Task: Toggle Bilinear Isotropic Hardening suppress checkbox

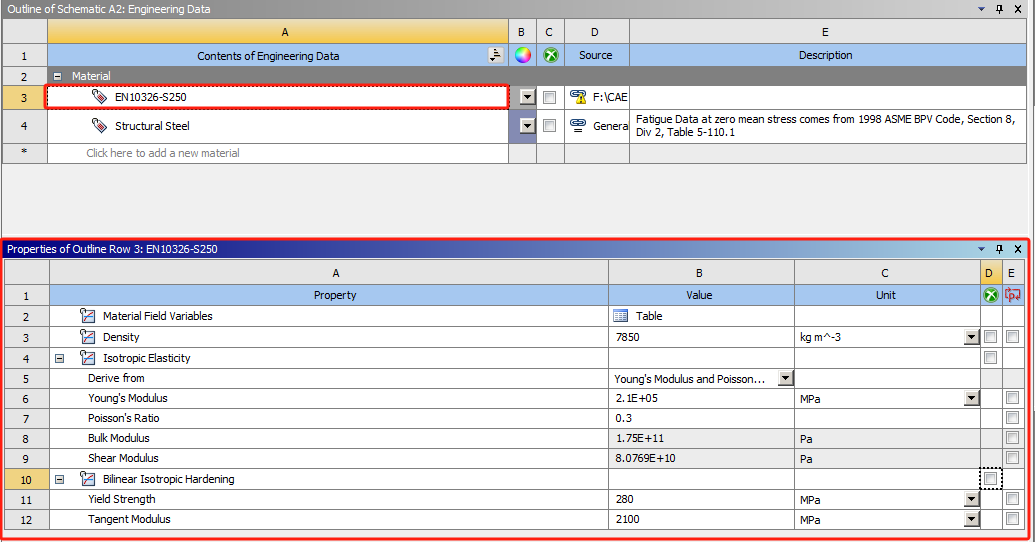Action: coord(990,479)
